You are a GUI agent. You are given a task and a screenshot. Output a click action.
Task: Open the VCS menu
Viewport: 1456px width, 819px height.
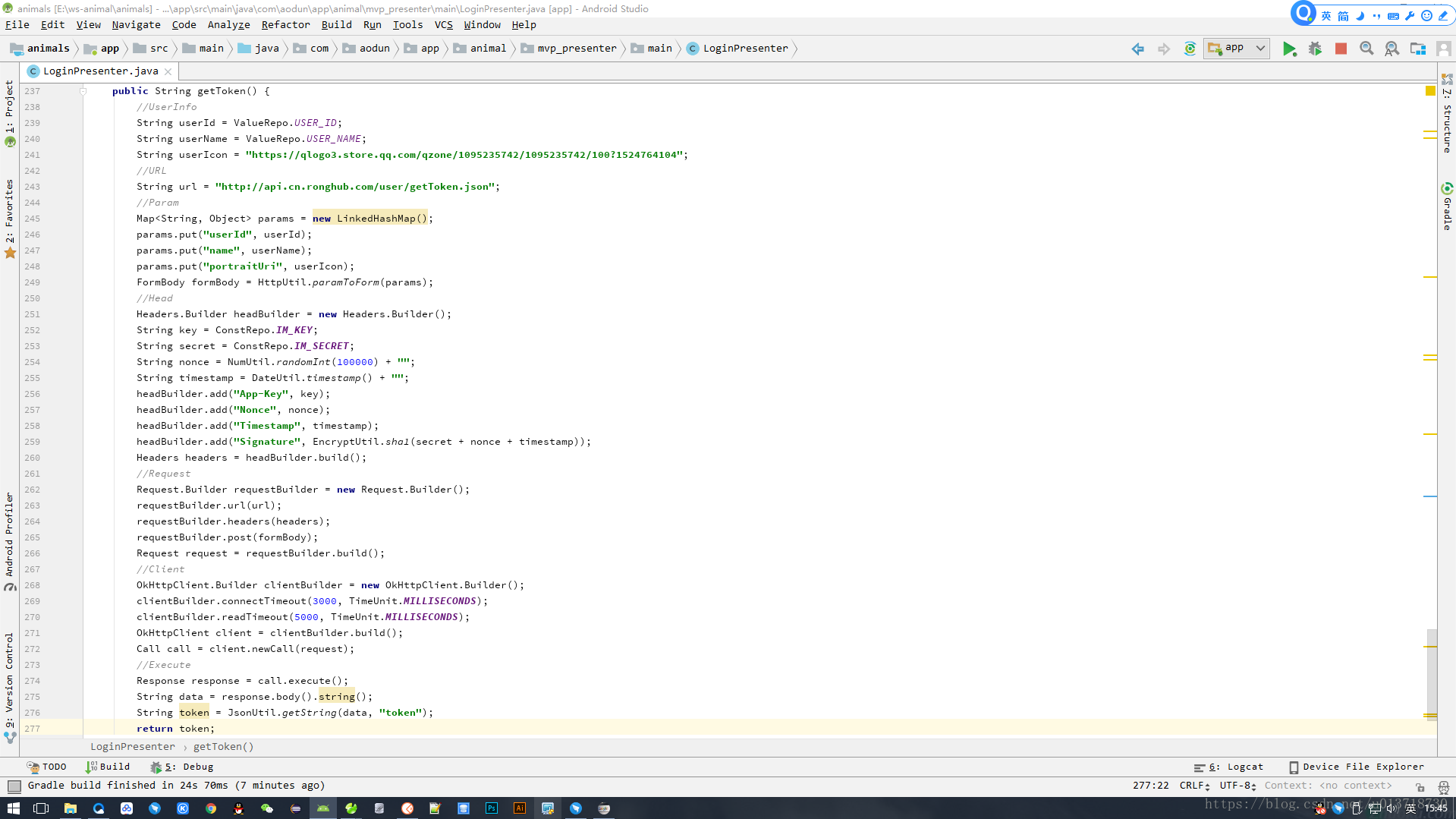tap(443, 25)
